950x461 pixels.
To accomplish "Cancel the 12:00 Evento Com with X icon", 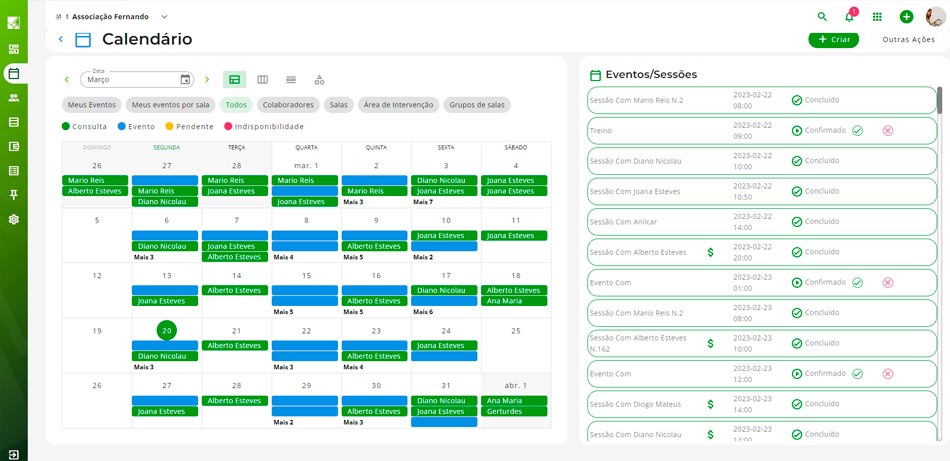I will click(888, 374).
